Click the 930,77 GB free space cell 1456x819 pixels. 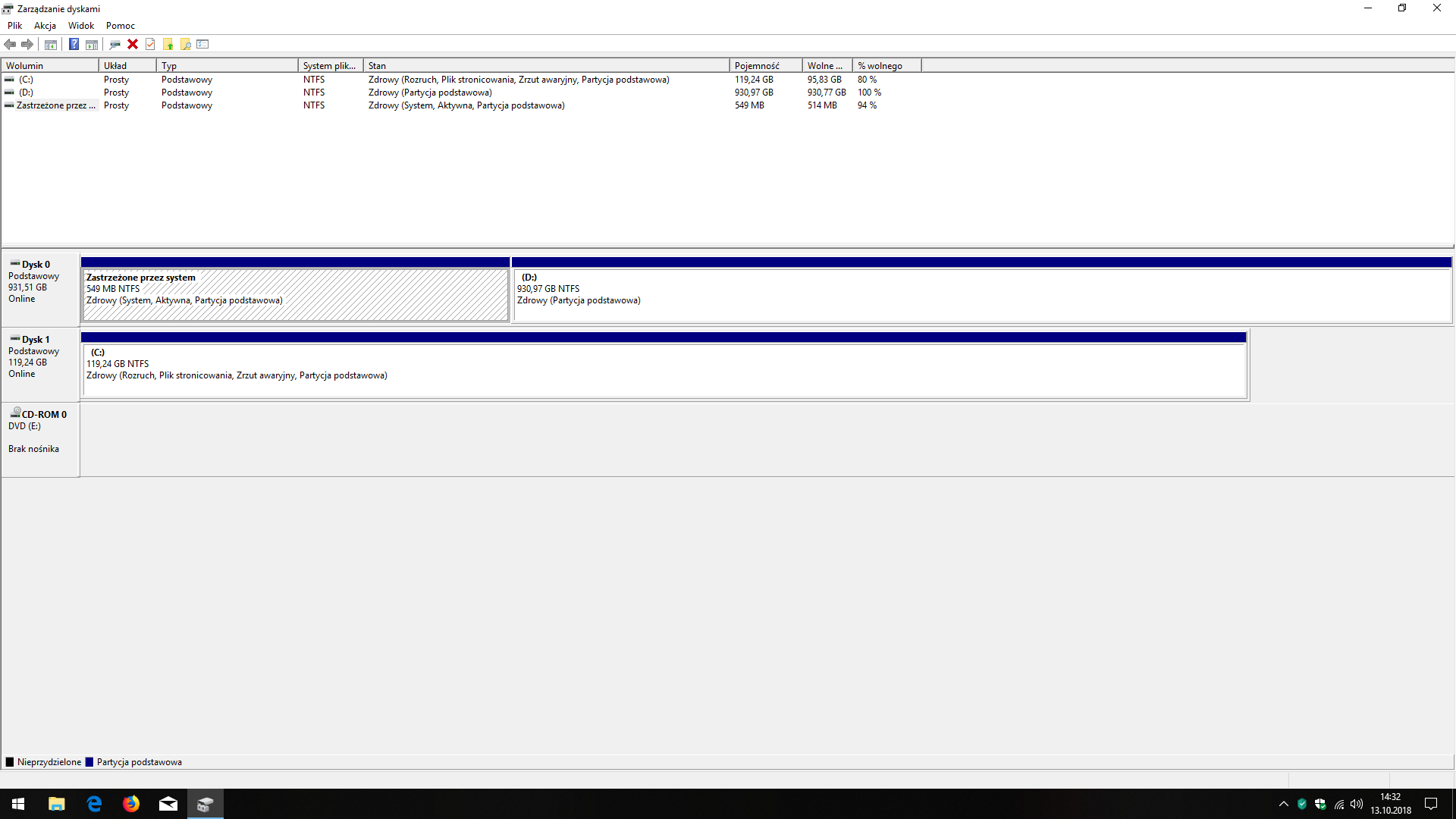coord(827,93)
